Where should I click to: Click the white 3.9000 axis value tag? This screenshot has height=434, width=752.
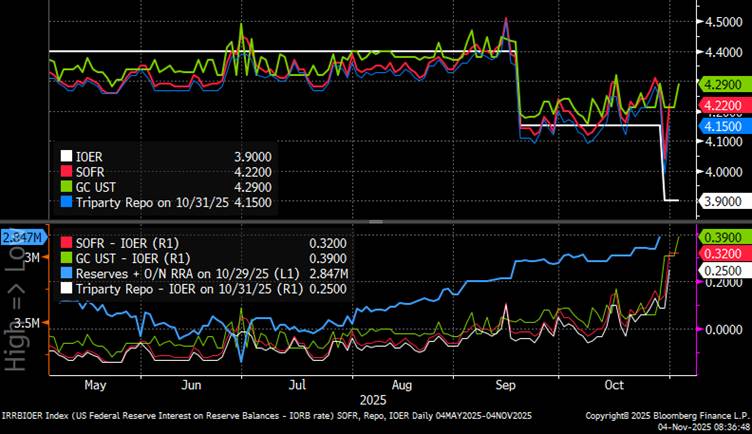[x=721, y=201]
